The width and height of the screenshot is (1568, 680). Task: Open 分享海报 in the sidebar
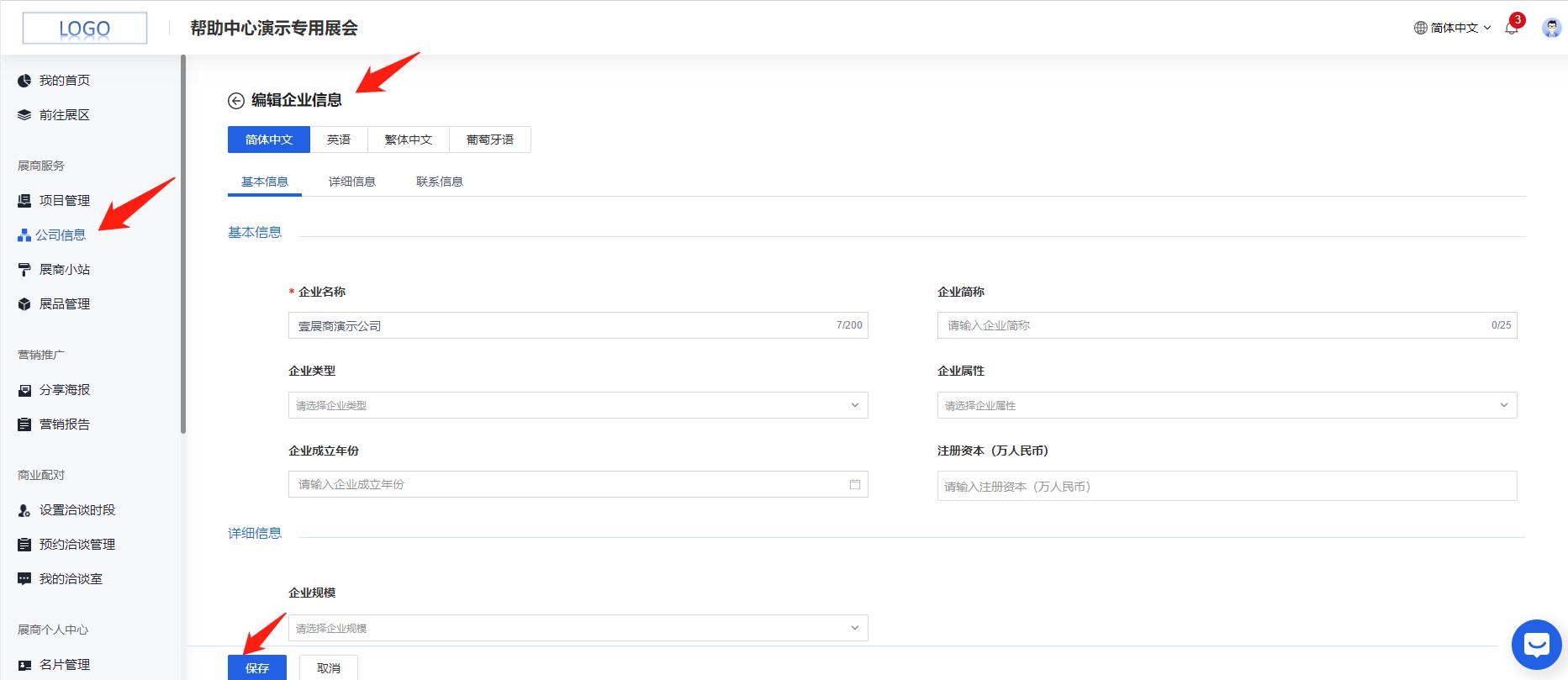(64, 390)
